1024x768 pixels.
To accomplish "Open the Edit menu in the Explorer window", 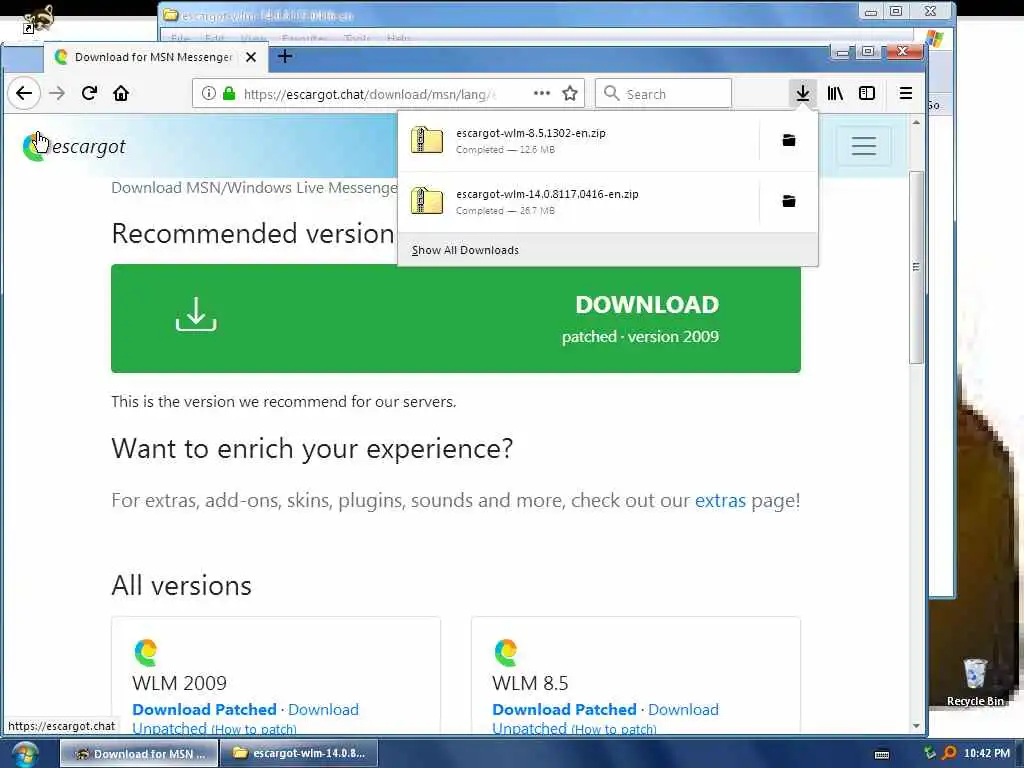I will [214, 39].
